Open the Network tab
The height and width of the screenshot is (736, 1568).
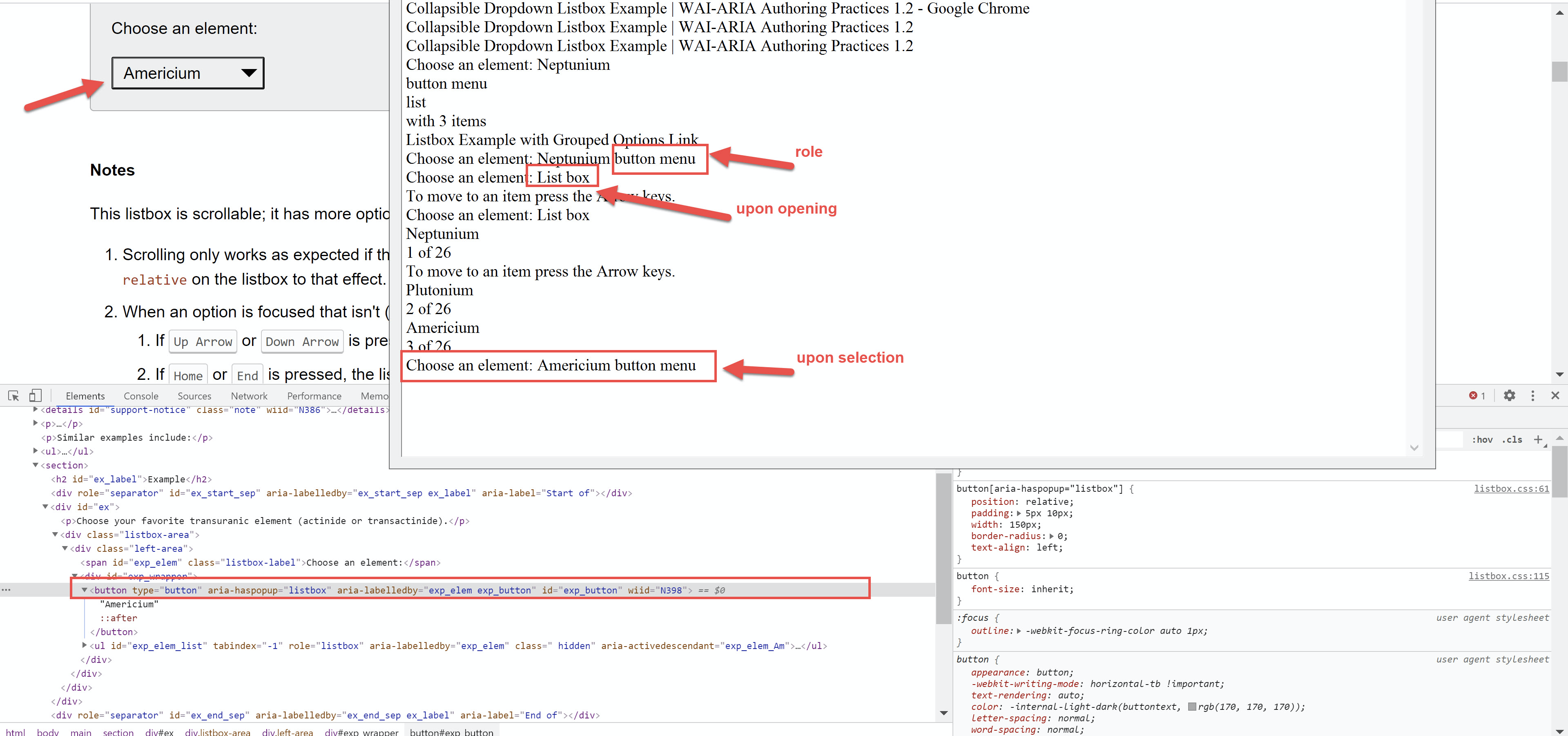[x=249, y=396]
